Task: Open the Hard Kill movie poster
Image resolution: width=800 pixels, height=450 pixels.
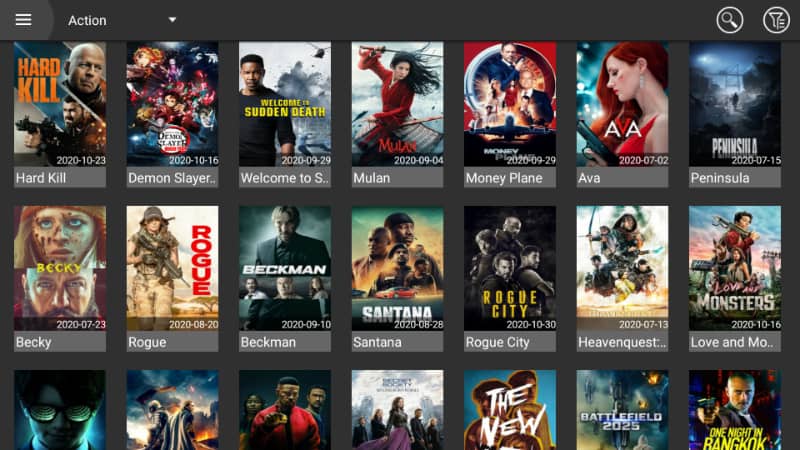Action: (x=60, y=104)
